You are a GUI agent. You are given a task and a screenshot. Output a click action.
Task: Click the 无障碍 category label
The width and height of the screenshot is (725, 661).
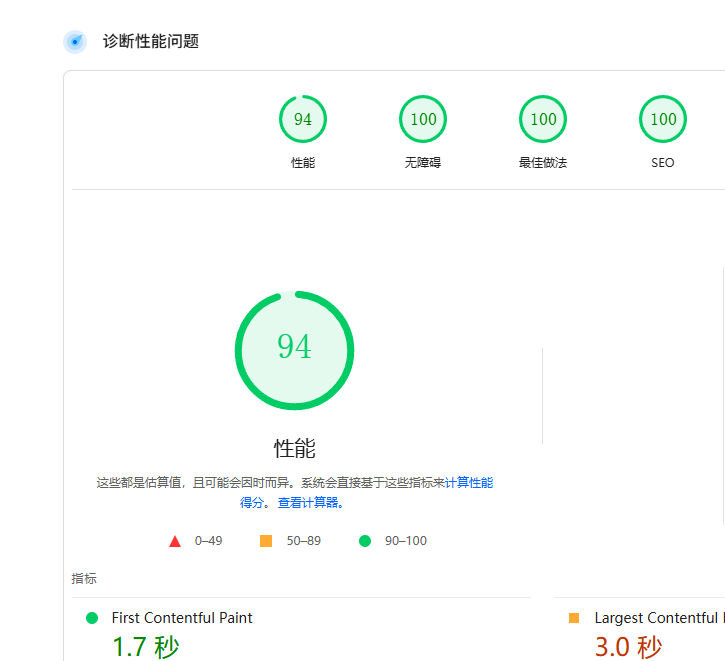coord(423,163)
